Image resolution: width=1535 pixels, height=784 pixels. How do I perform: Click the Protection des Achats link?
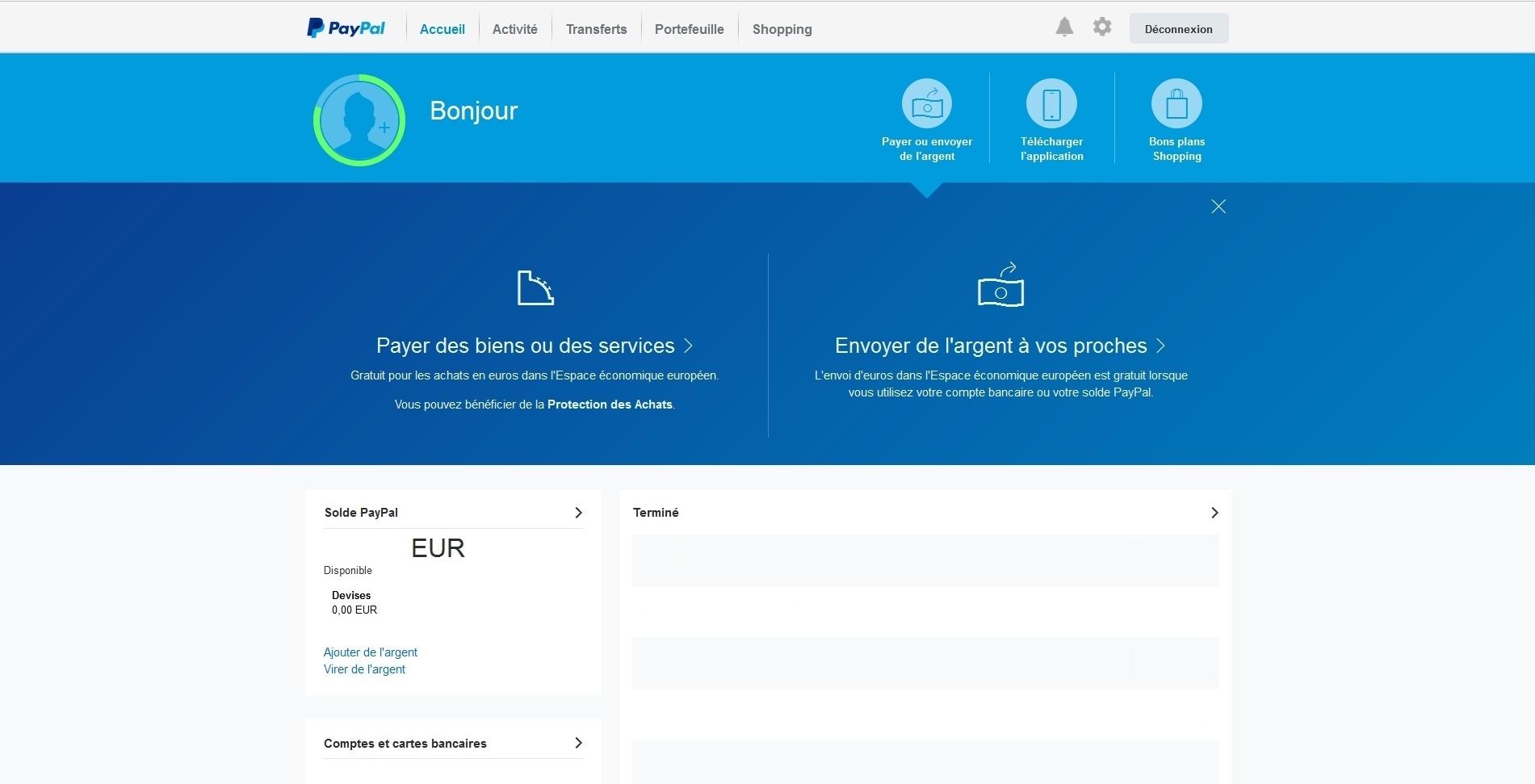pos(610,405)
